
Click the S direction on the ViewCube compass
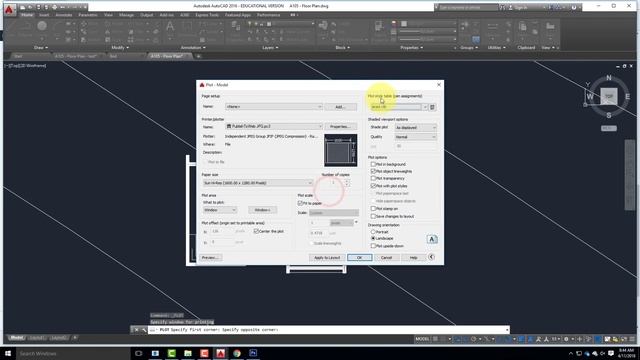point(609,116)
